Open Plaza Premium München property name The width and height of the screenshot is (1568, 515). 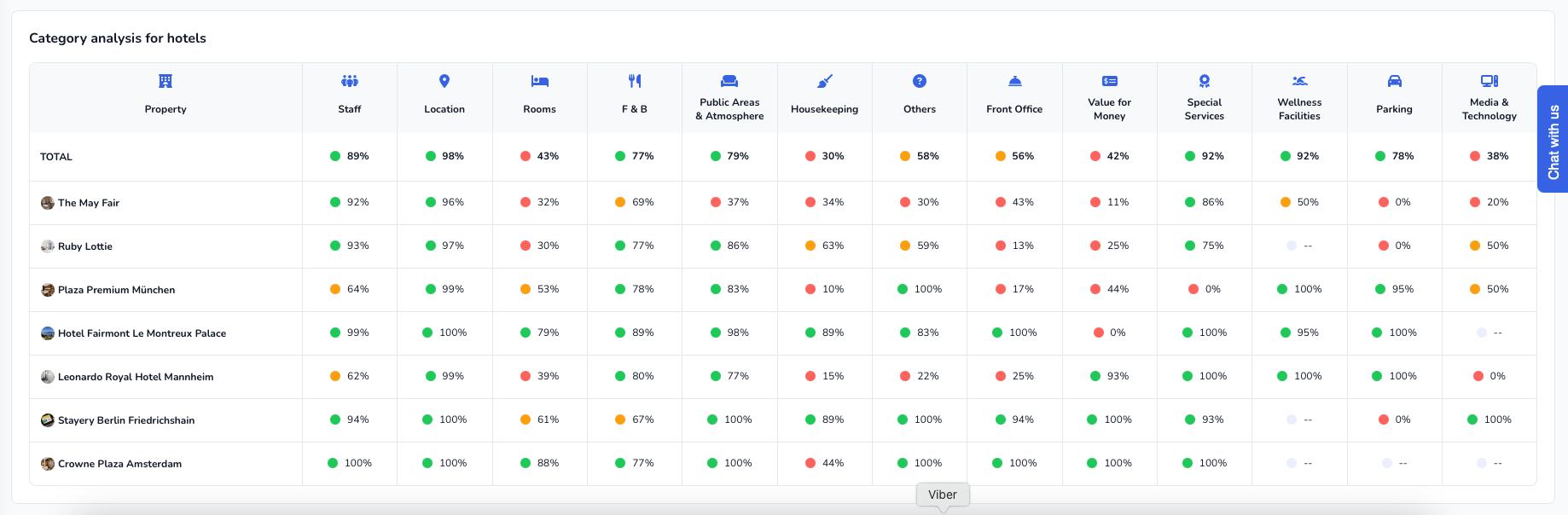[x=117, y=290]
